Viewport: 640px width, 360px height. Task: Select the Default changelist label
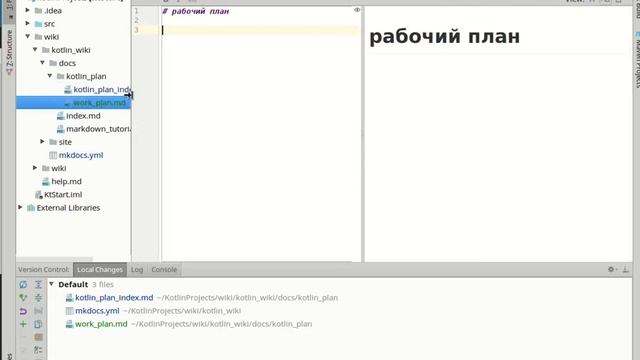click(73, 284)
